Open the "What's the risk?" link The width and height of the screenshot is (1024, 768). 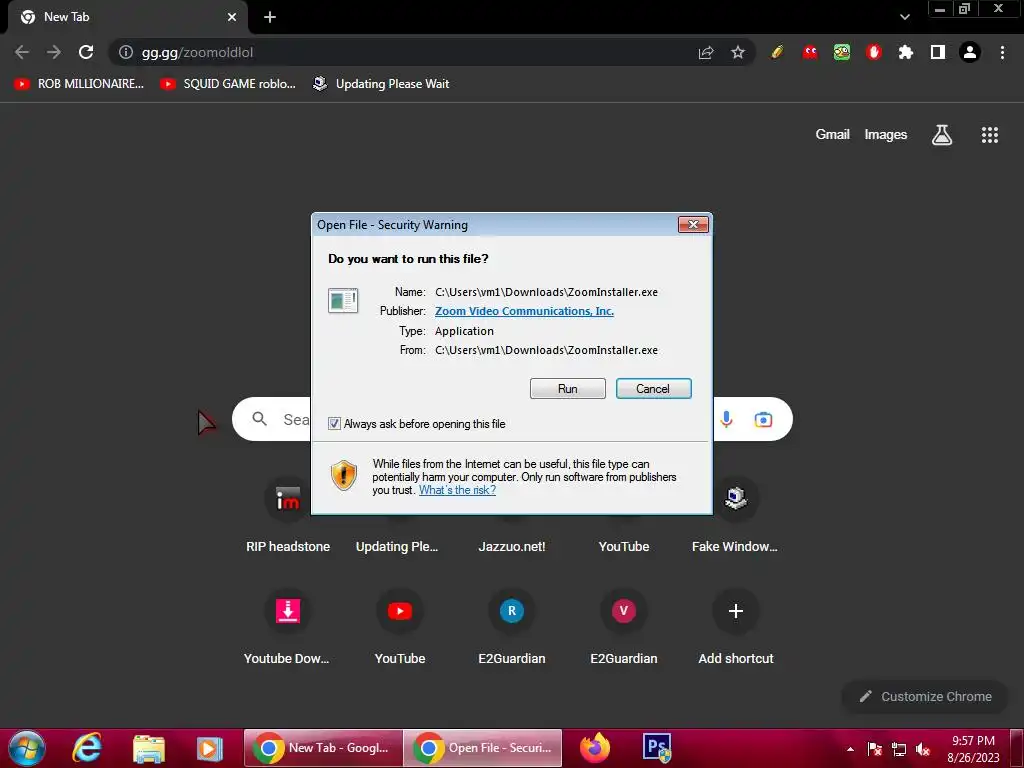(x=457, y=490)
